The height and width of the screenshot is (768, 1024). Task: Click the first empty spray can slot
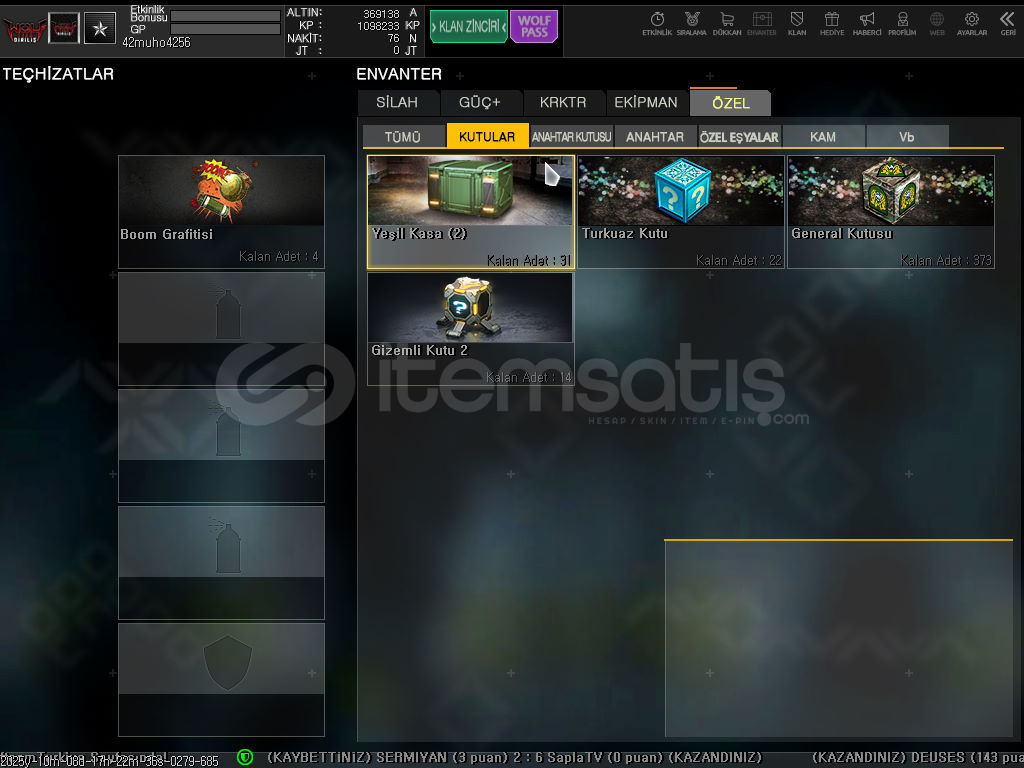pos(221,328)
